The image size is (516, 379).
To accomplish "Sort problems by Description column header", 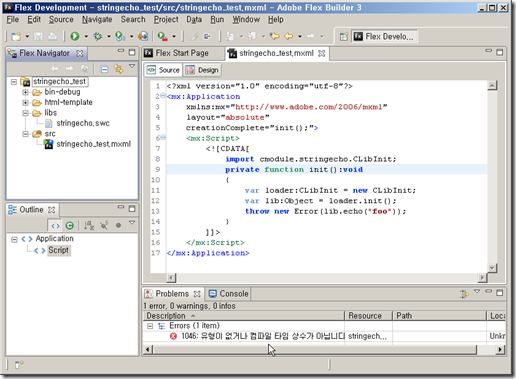I will 244,316.
